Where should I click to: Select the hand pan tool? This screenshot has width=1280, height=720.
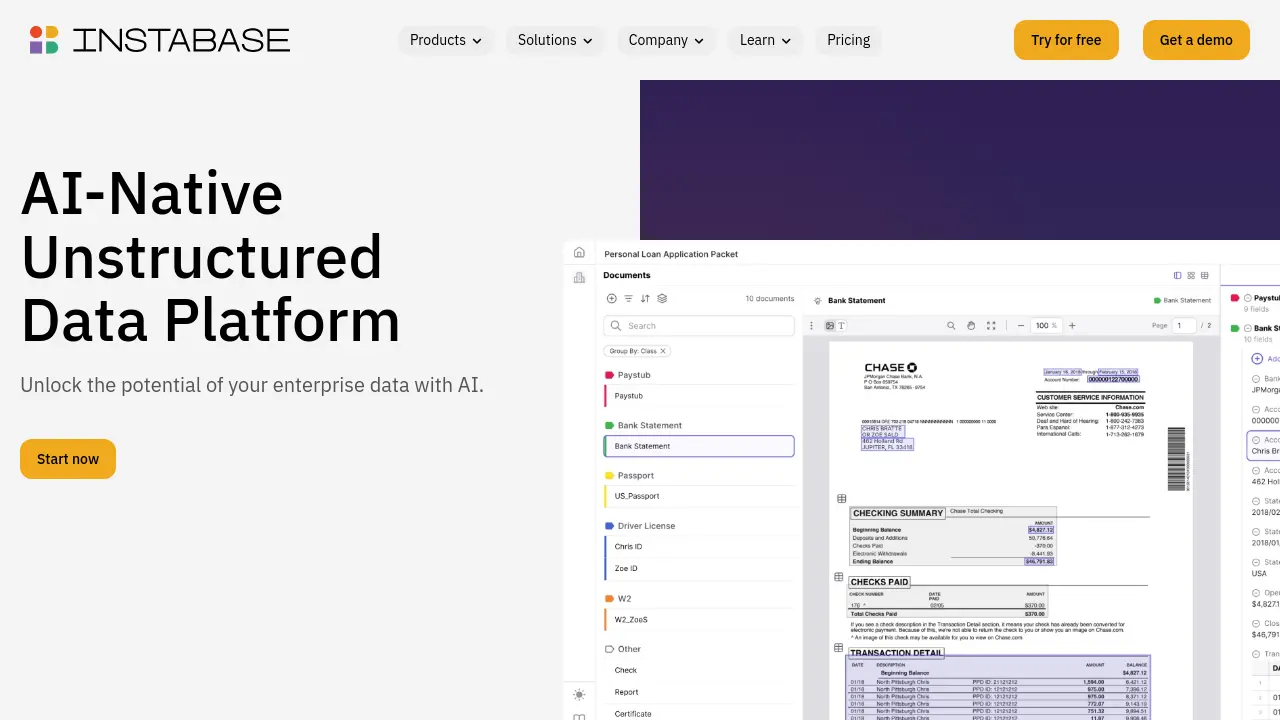point(971,325)
